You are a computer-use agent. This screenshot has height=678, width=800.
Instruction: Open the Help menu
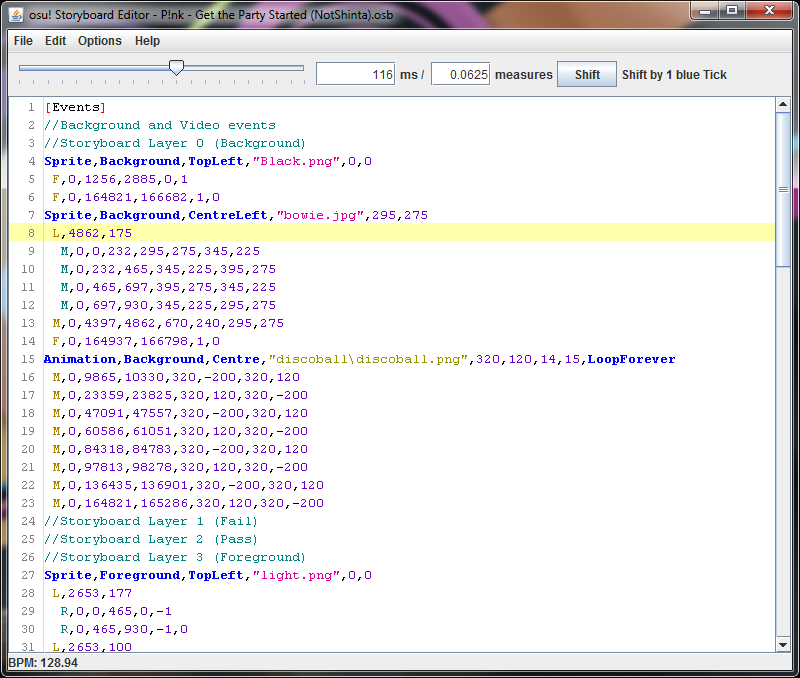pyautogui.click(x=147, y=41)
